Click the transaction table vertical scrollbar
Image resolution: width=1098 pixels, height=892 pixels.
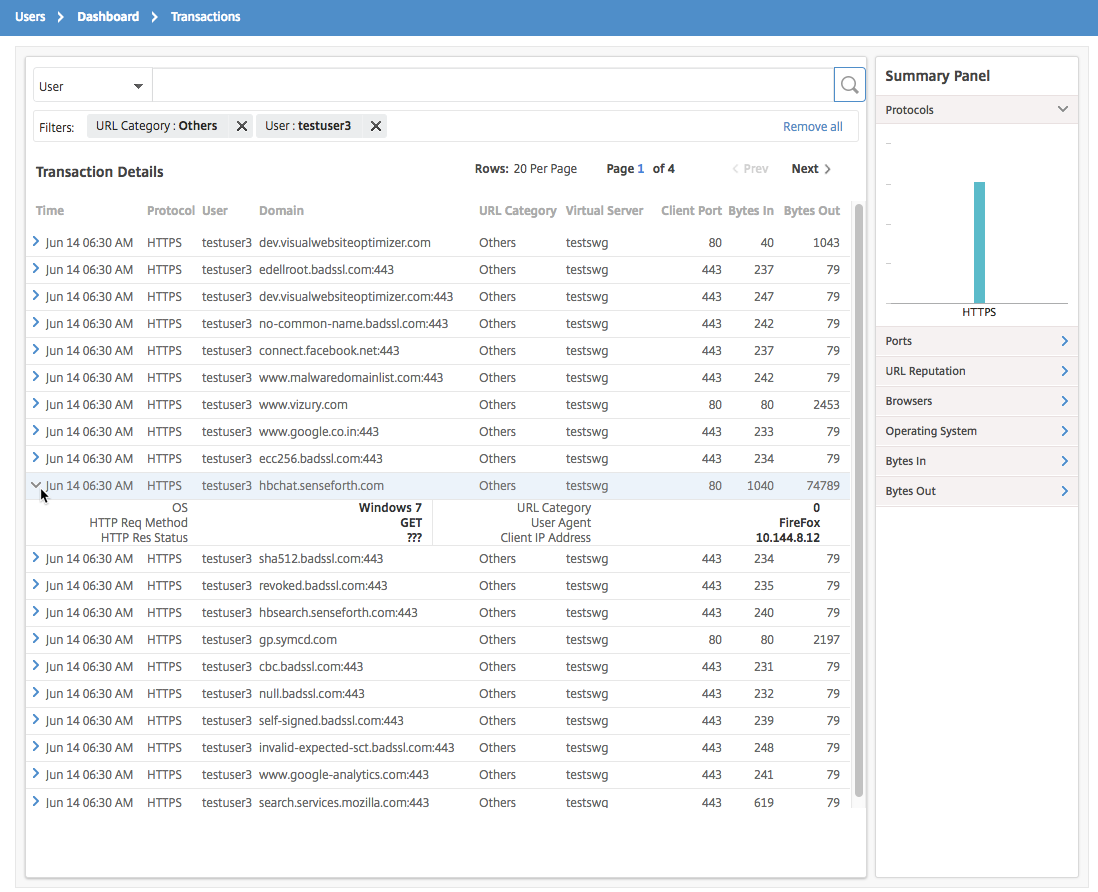[x=858, y=500]
